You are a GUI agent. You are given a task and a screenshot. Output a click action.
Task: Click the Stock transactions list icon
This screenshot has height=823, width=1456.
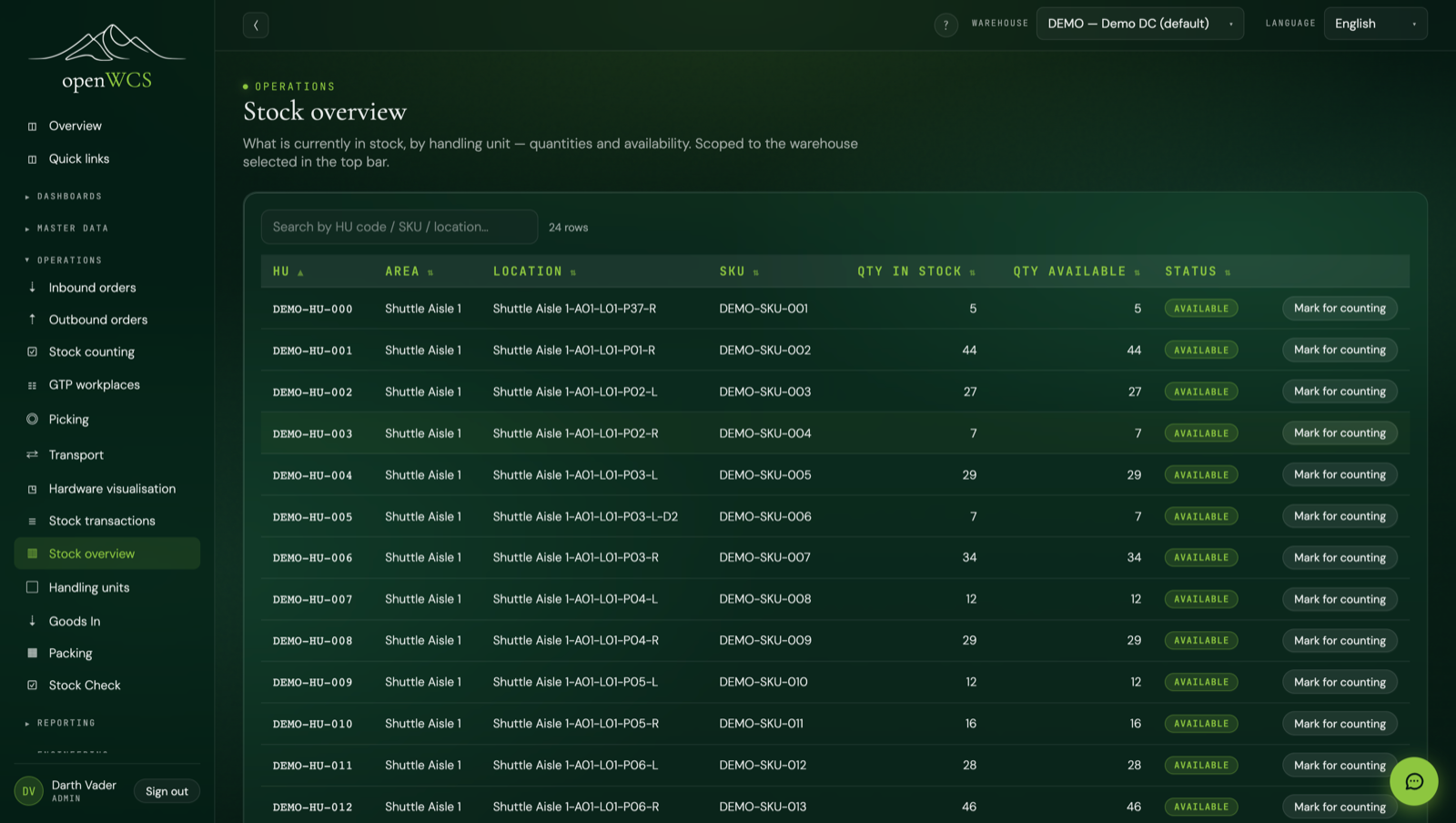(x=33, y=521)
